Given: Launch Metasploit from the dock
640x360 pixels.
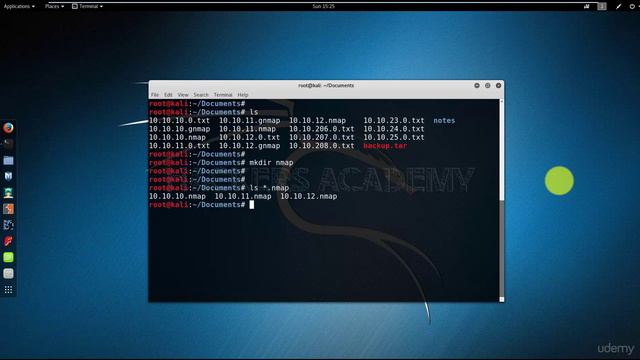Looking at the screenshot, I should tap(8, 176).
